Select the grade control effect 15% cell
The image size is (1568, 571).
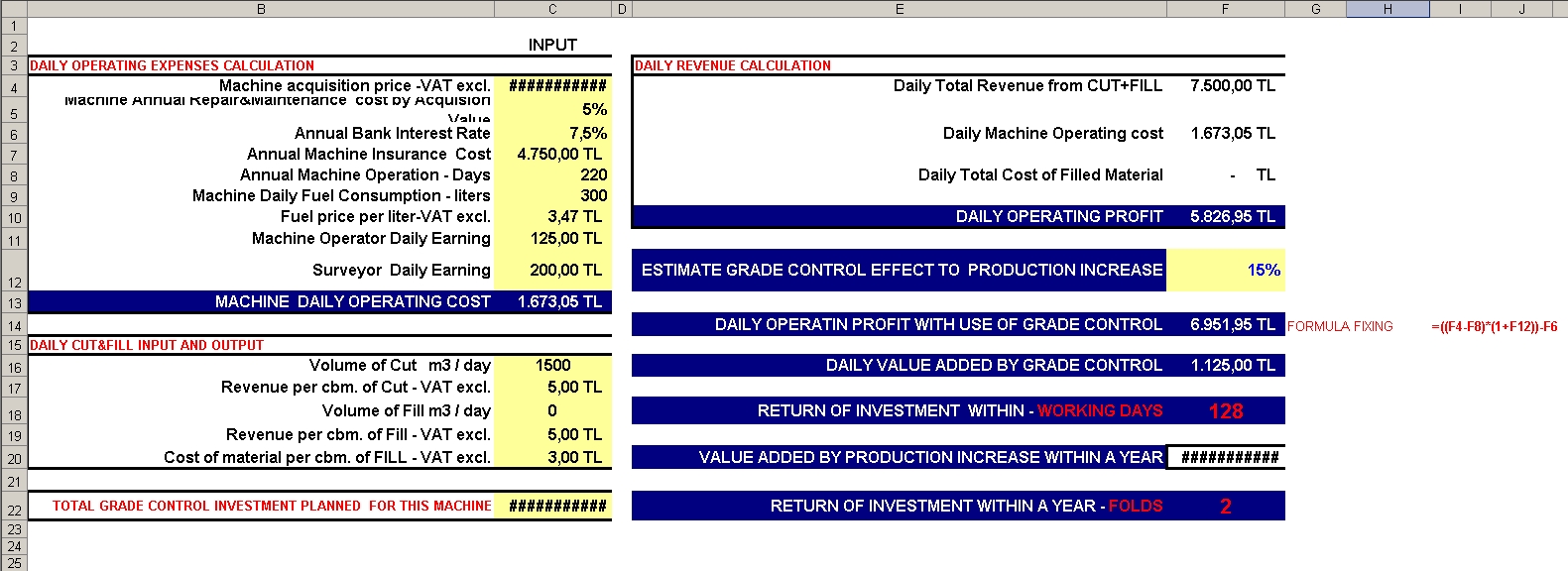[1225, 270]
